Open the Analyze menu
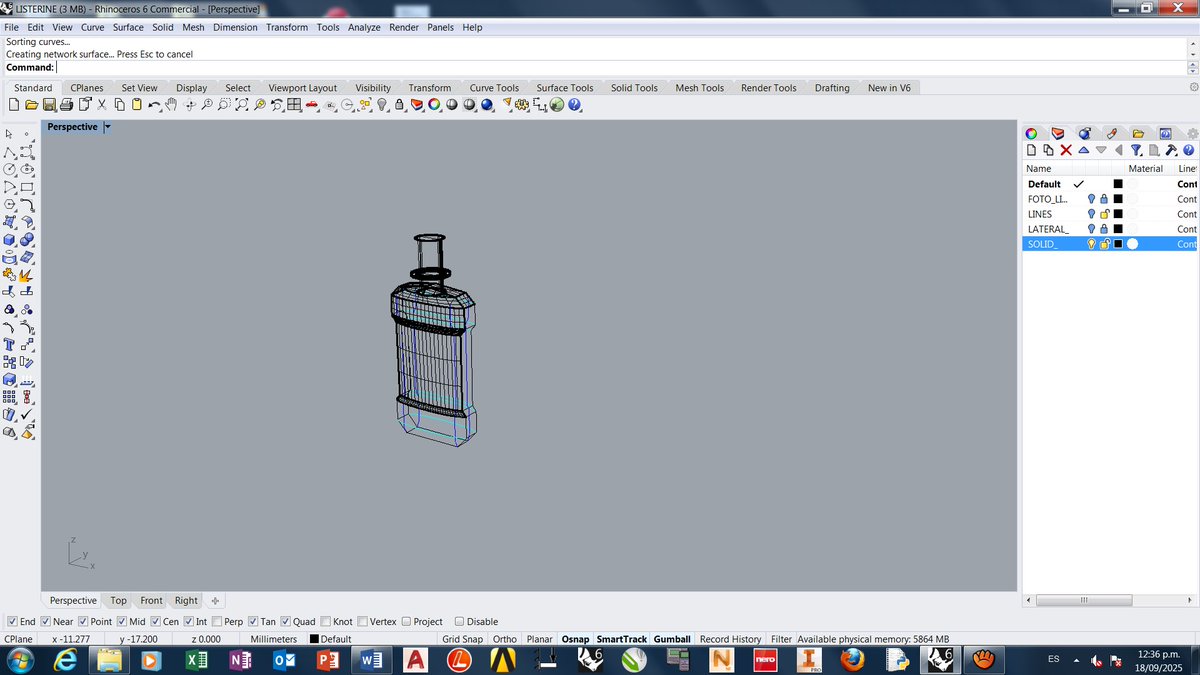The height and width of the screenshot is (675, 1200). 364,27
